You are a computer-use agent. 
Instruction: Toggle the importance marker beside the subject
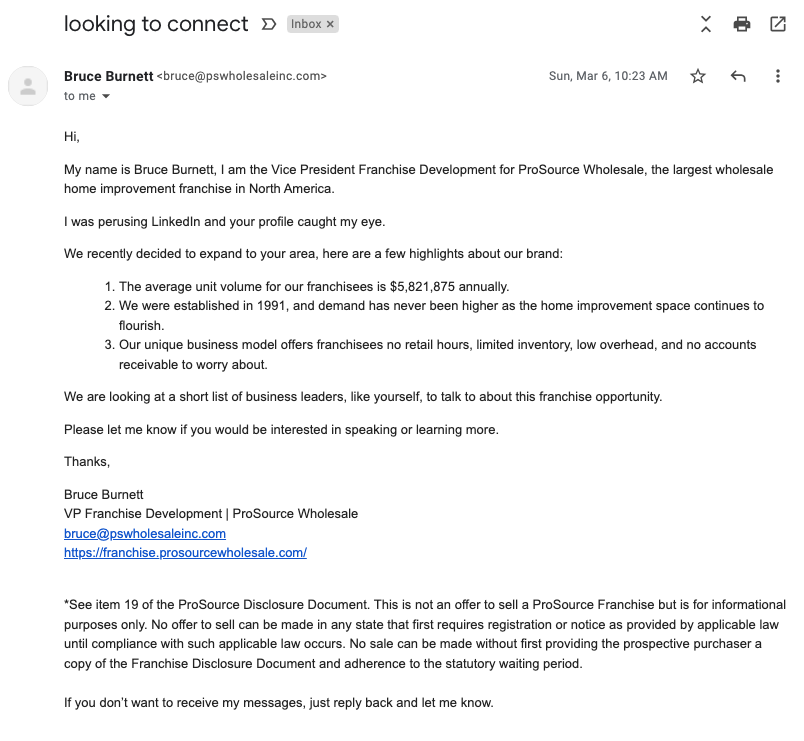coord(268,24)
